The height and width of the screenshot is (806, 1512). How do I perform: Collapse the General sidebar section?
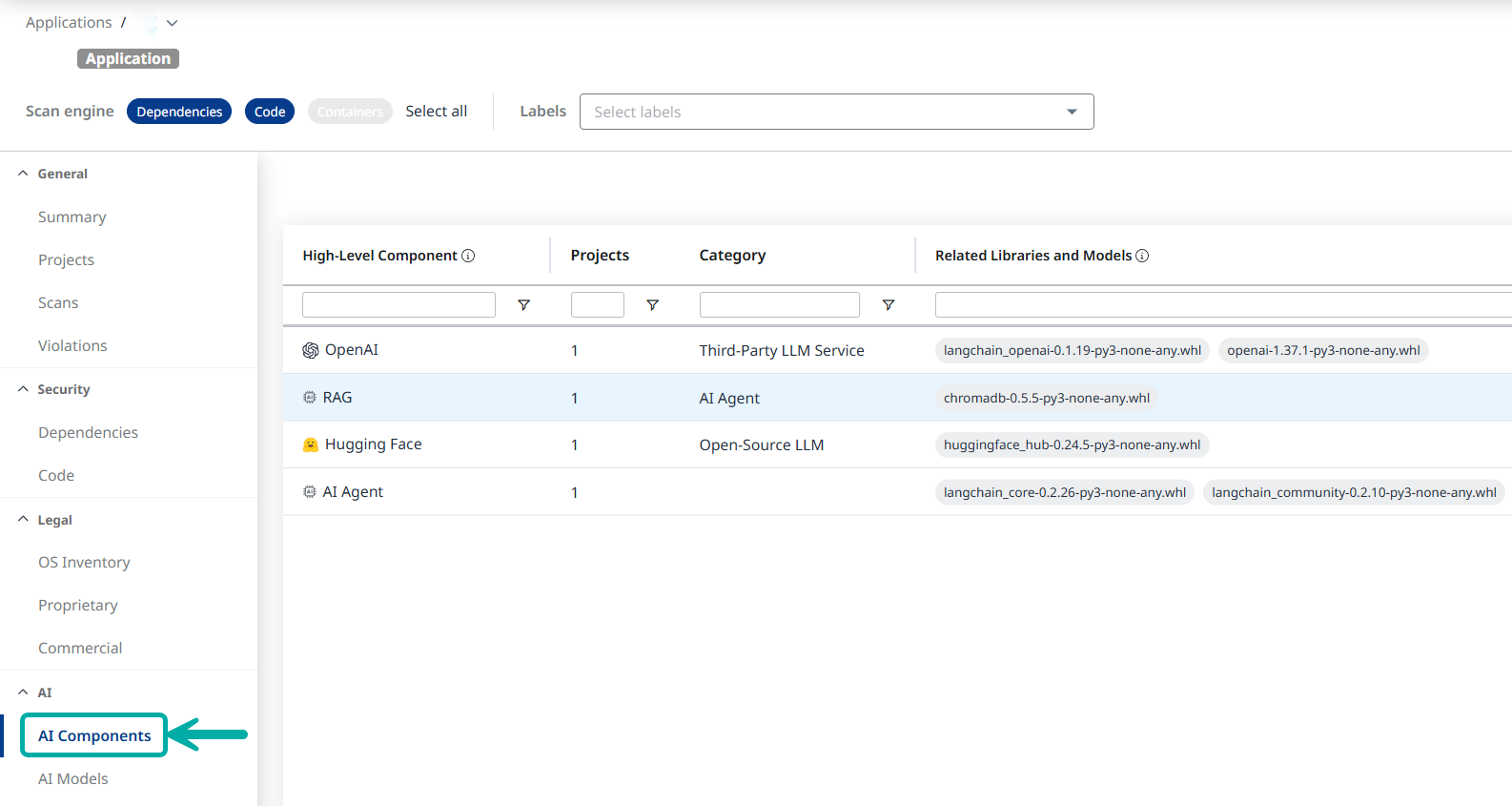point(23,174)
